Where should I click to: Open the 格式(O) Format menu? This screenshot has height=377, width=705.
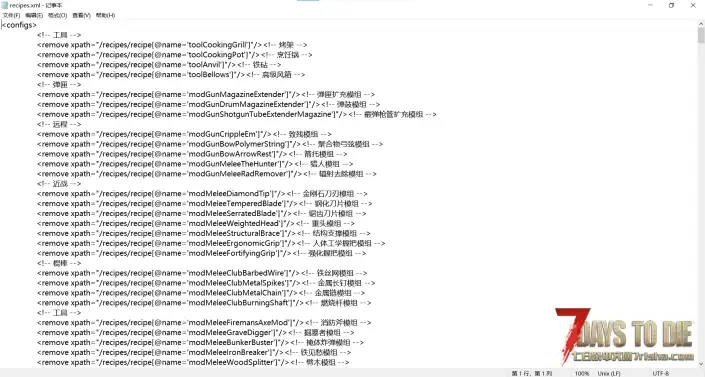click(58, 15)
